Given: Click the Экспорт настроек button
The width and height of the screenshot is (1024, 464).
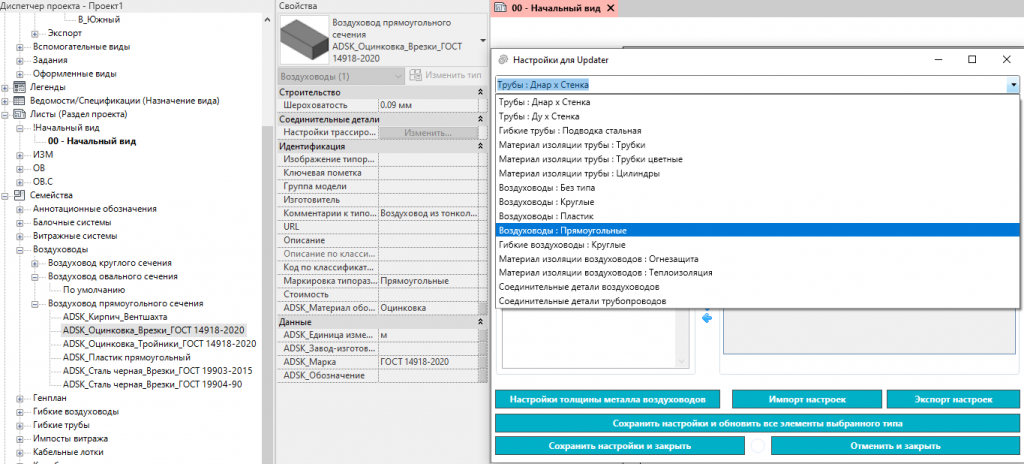Looking at the screenshot, I should pyautogui.click(x=953, y=399).
